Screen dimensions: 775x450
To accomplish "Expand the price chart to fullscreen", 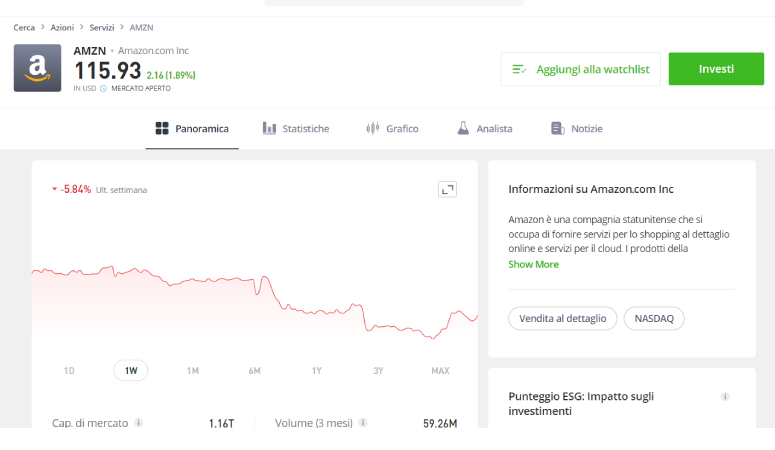I will (x=447, y=189).
